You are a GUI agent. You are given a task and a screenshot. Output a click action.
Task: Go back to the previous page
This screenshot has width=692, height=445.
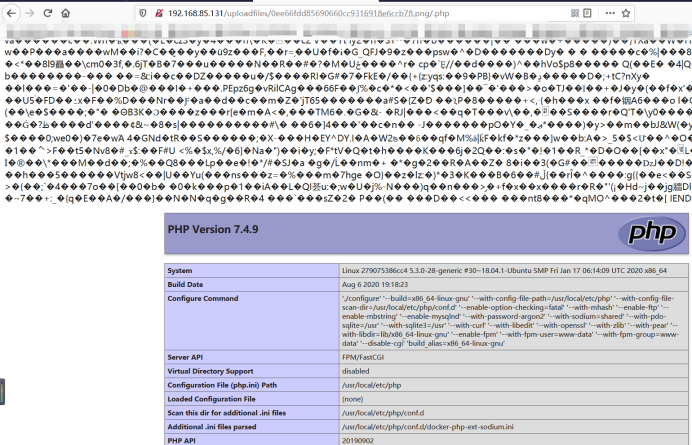click(x=11, y=13)
